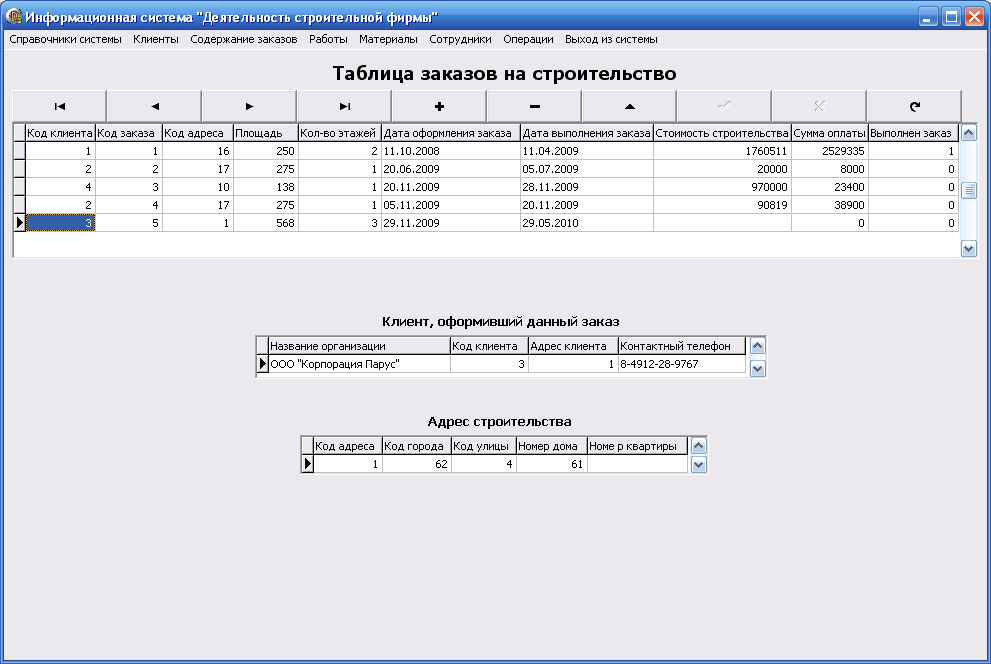Select city code cell 62
This screenshot has height=664, width=991.
(416, 464)
